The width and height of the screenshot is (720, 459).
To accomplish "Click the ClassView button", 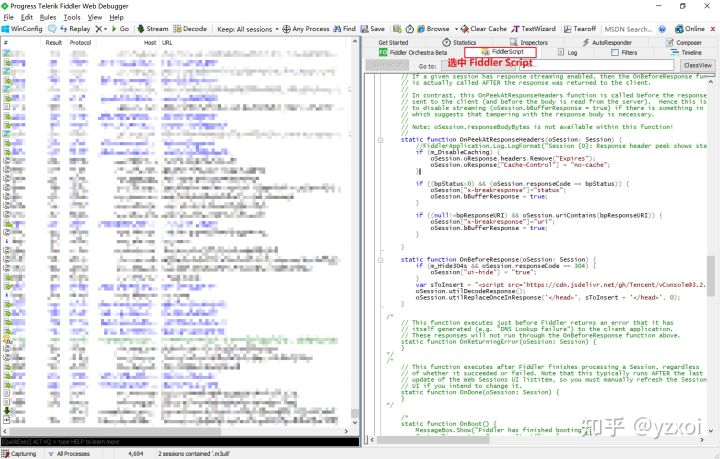I will pyautogui.click(x=698, y=65).
